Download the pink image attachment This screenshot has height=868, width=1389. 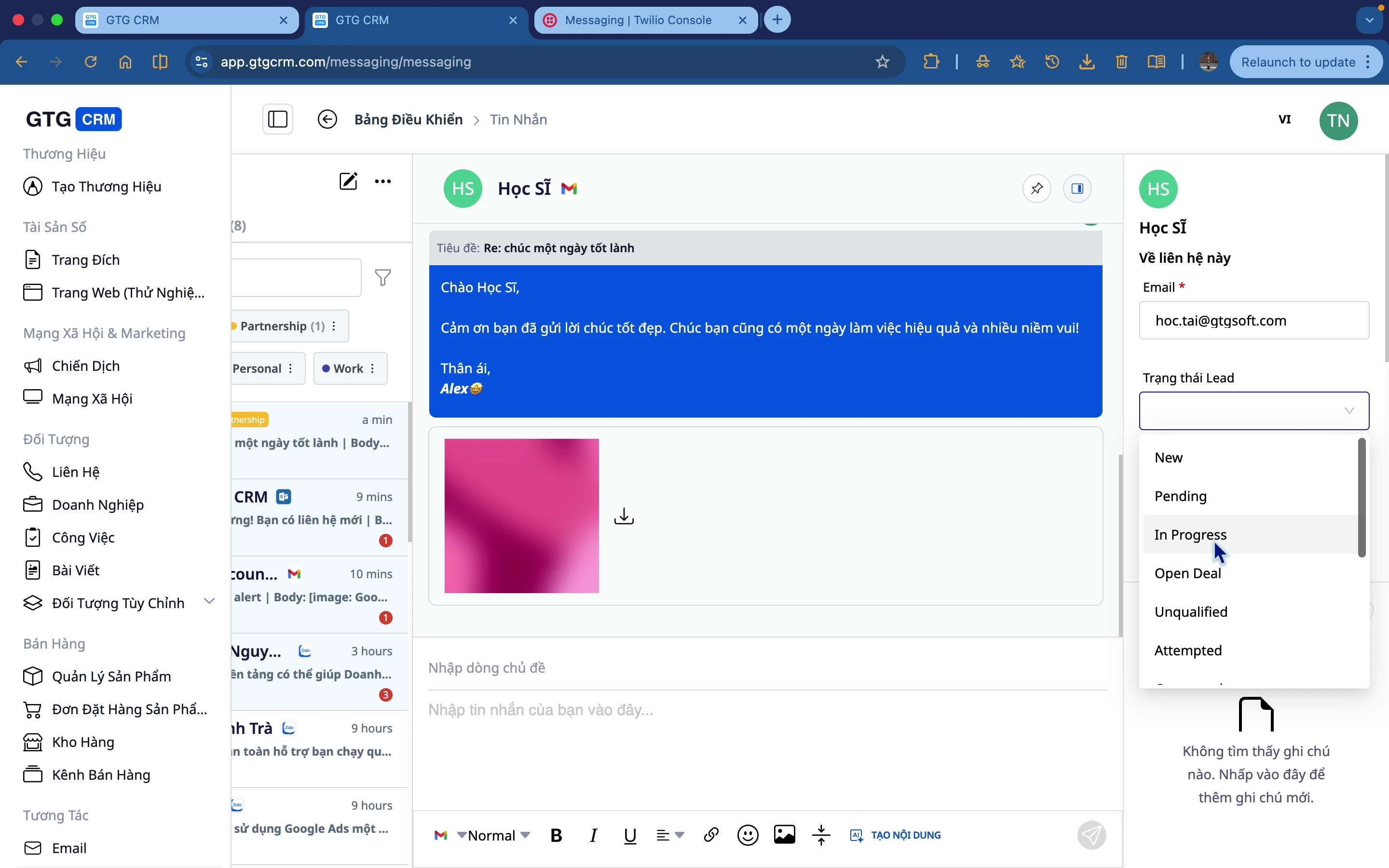624,515
